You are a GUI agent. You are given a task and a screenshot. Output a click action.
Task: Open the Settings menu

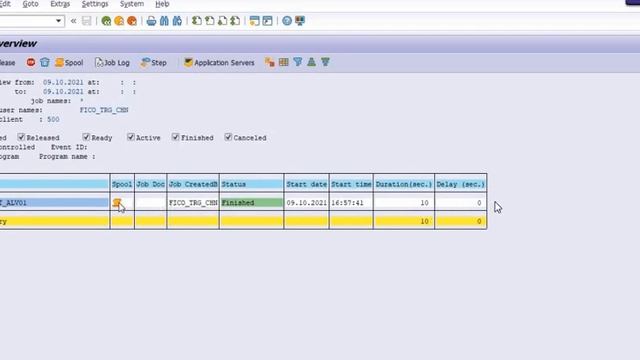95,4
